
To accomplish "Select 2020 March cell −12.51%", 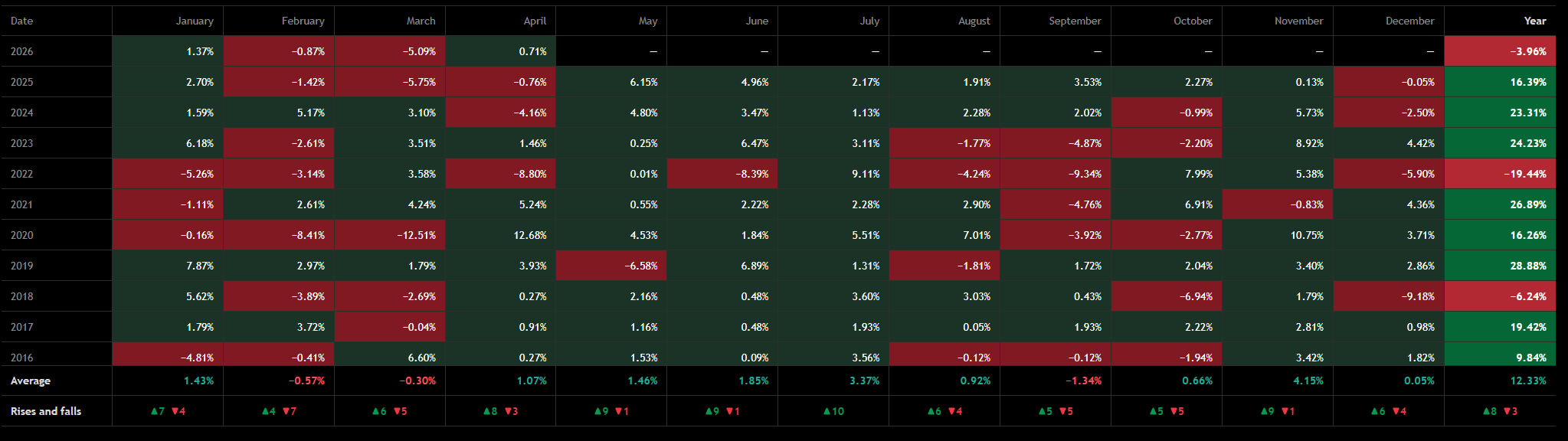I will tap(390, 235).
